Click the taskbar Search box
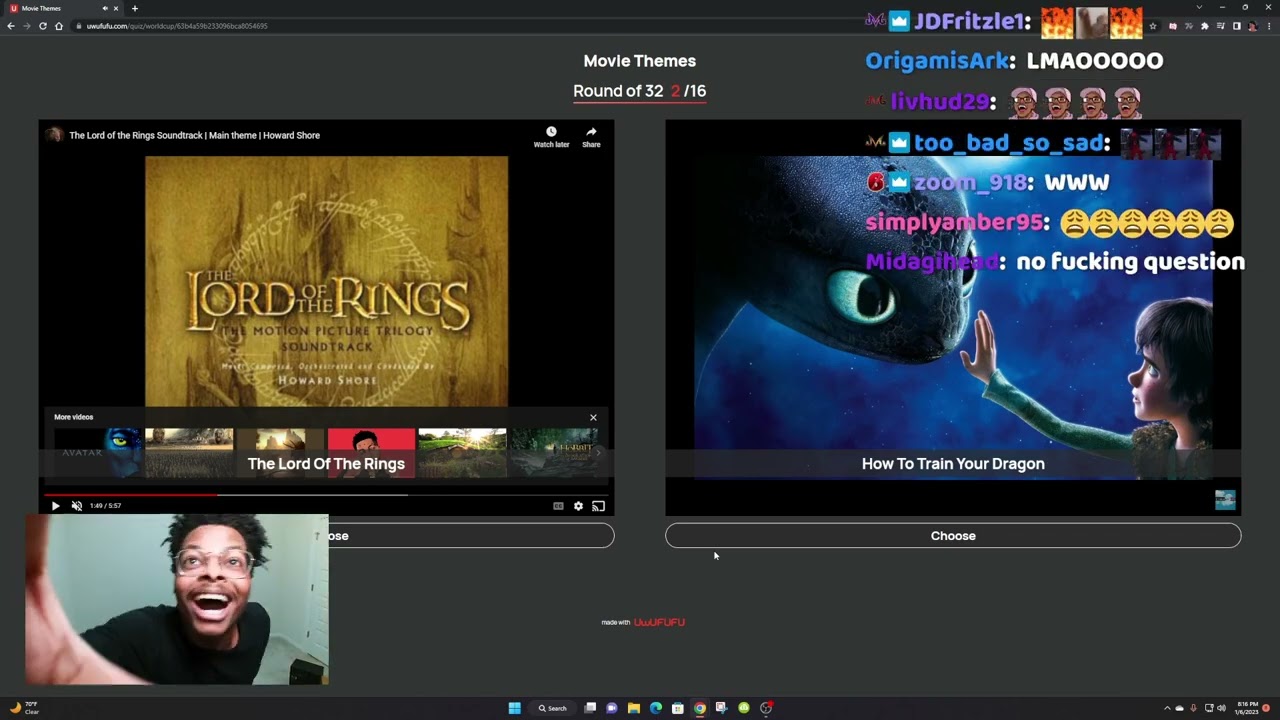Viewport: 1280px width, 720px height. pos(553,708)
